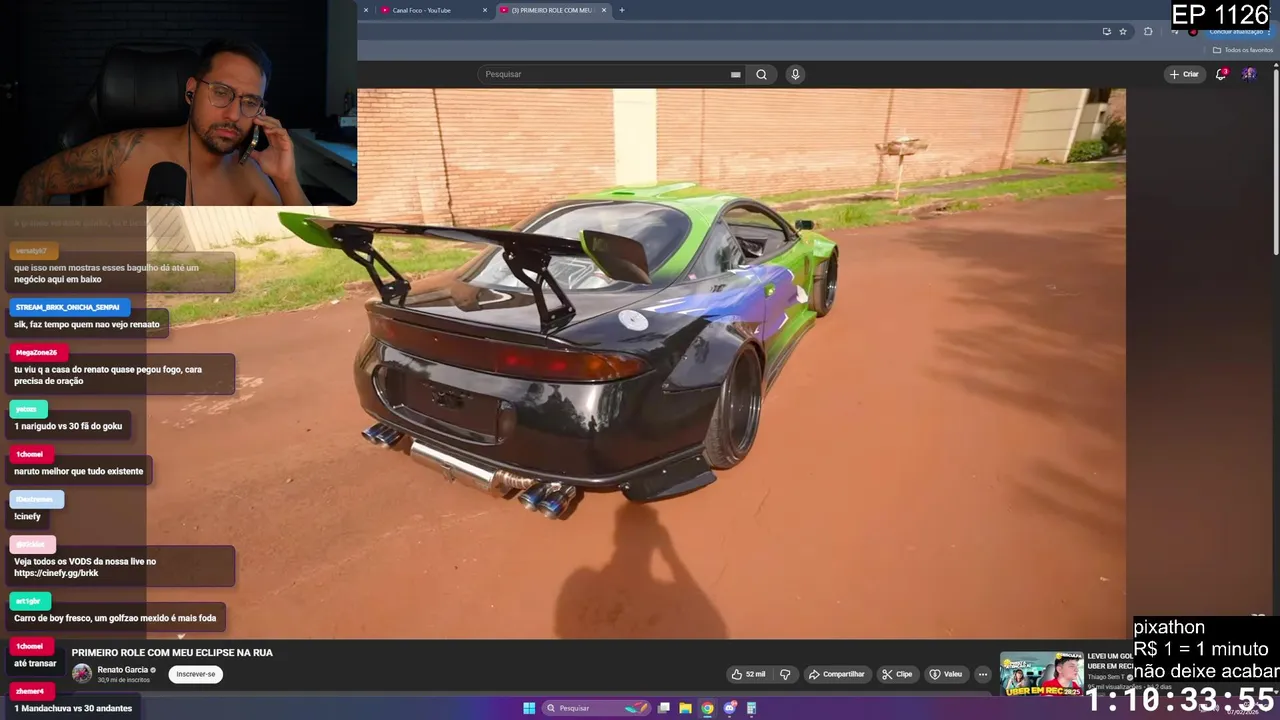
Task: Close the Canal Foco - YouTube tab
Action: 485,10
